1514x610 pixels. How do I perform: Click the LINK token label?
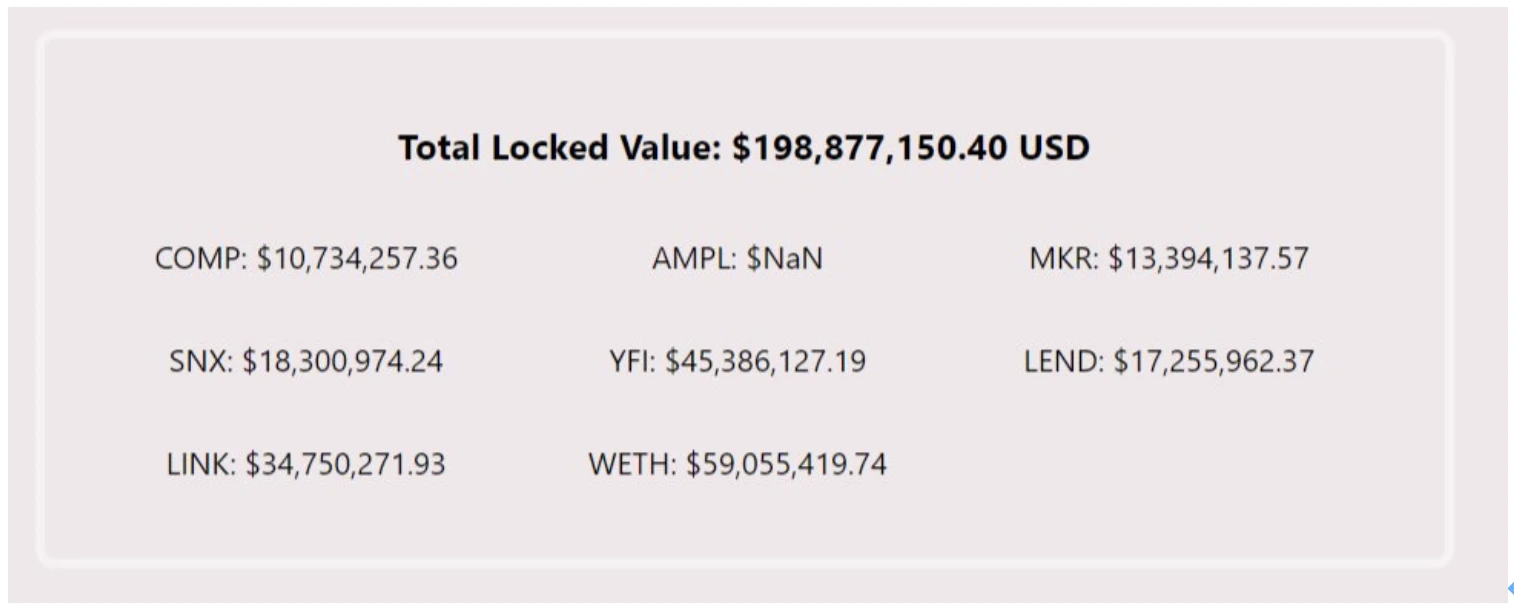click(x=202, y=464)
